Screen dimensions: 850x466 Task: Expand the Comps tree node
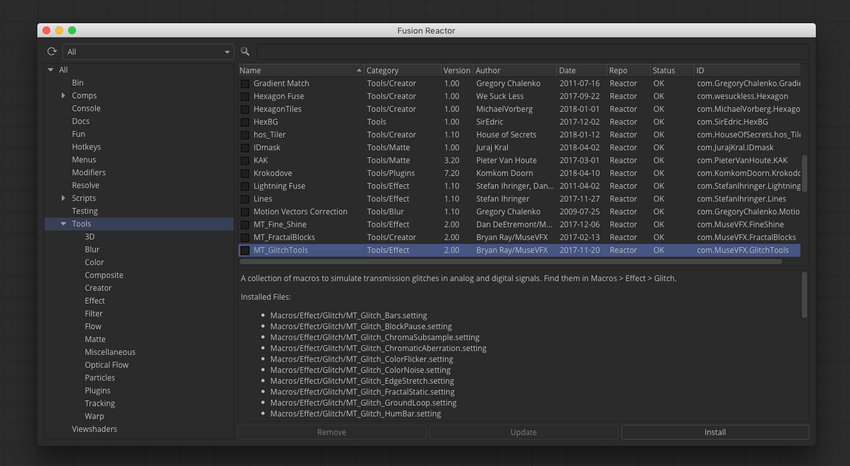(x=63, y=95)
